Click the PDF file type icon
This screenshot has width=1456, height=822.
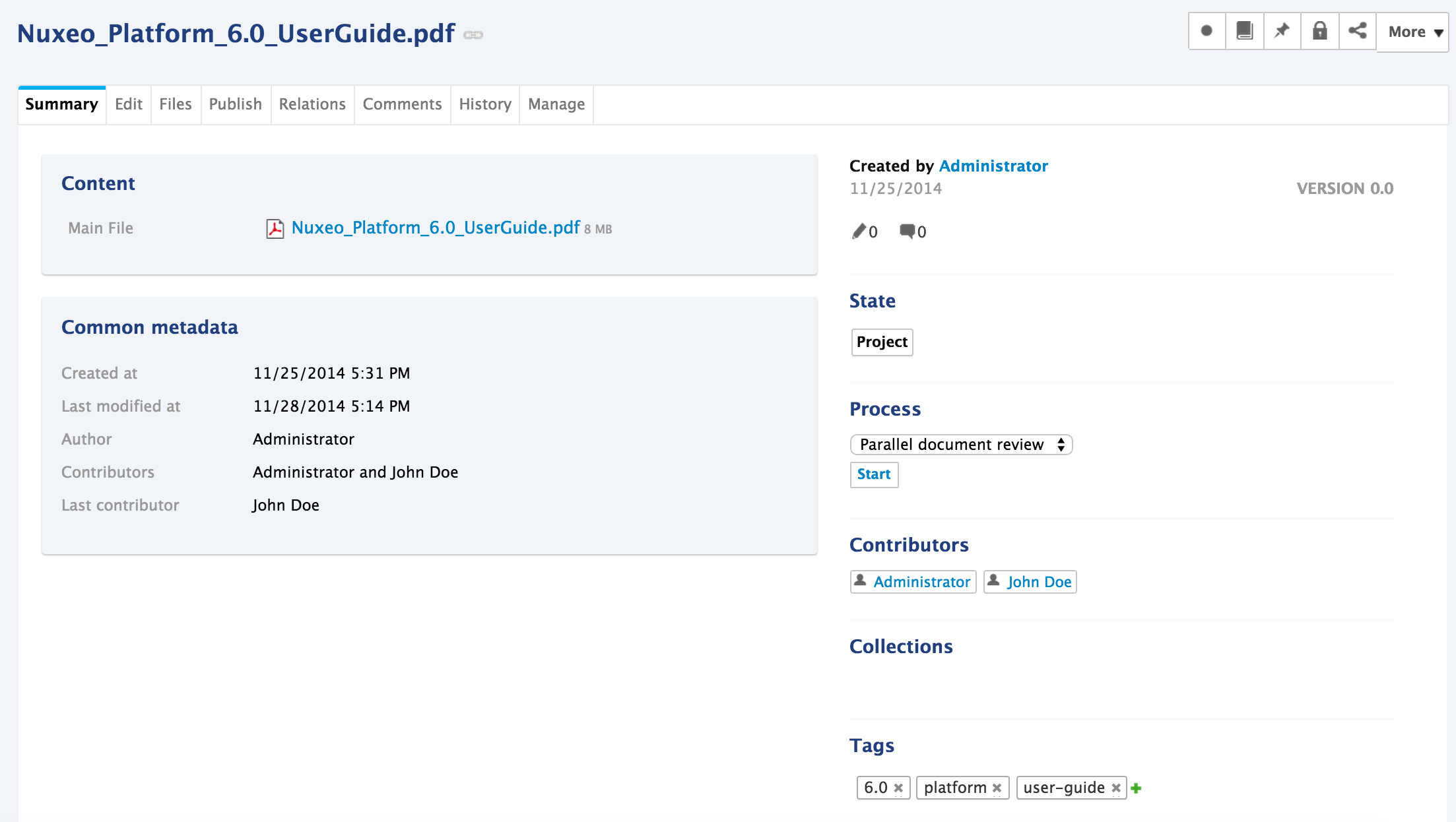tap(275, 228)
